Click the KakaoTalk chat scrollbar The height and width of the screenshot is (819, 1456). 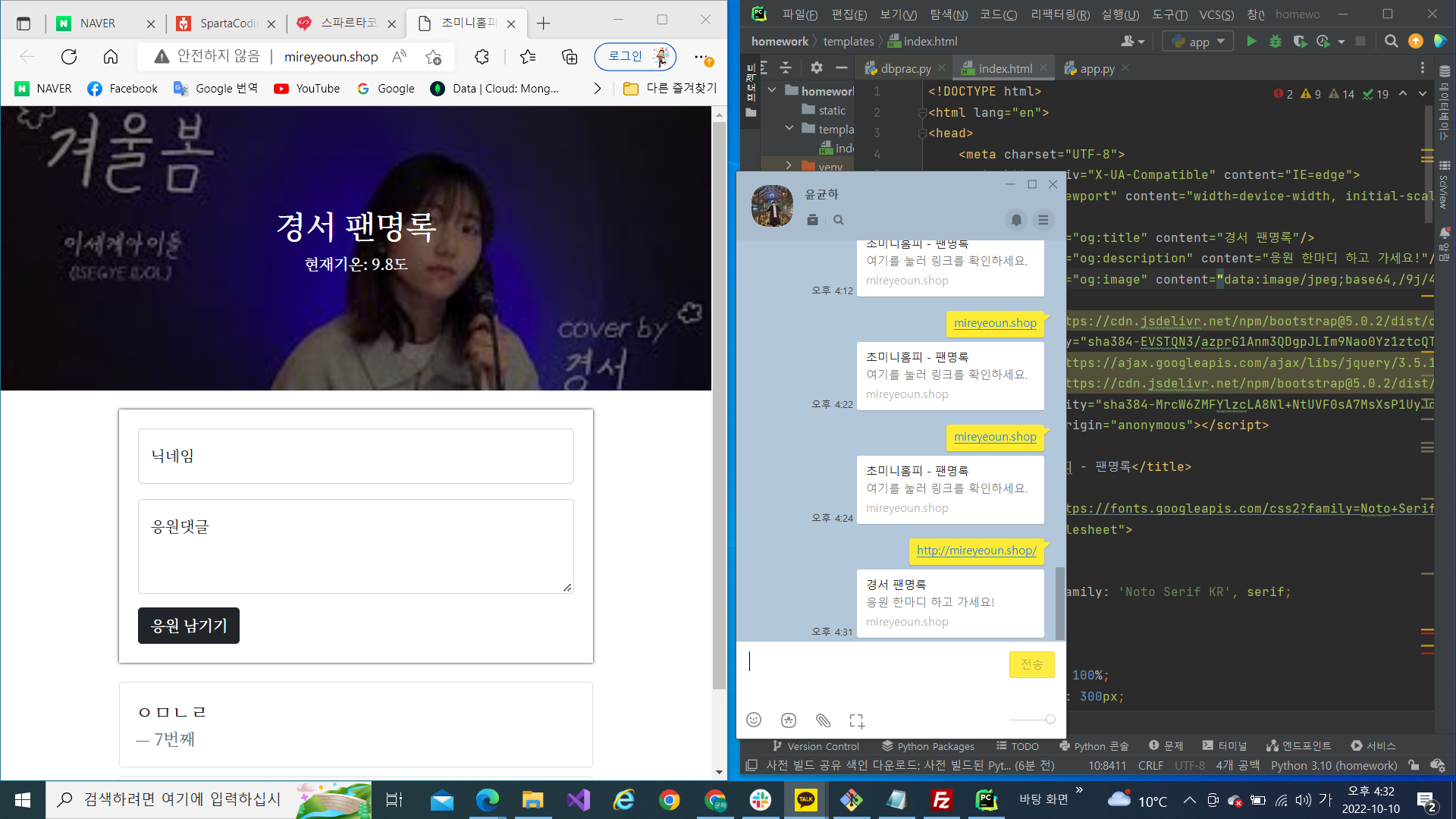(1060, 603)
